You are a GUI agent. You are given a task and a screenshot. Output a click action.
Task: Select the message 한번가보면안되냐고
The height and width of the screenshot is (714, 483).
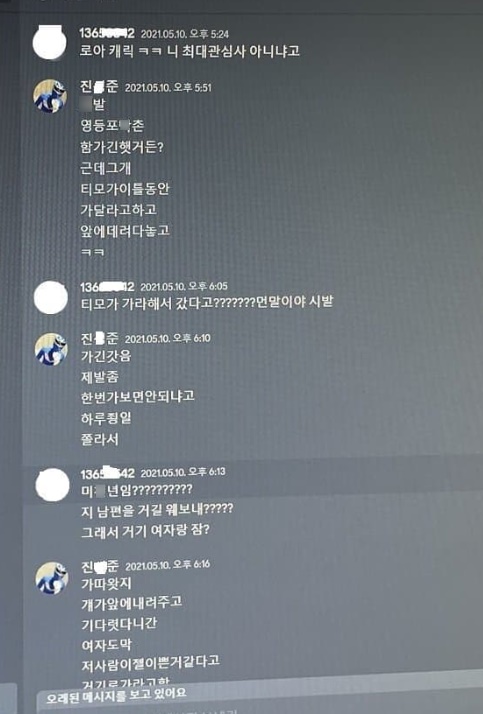138,396
